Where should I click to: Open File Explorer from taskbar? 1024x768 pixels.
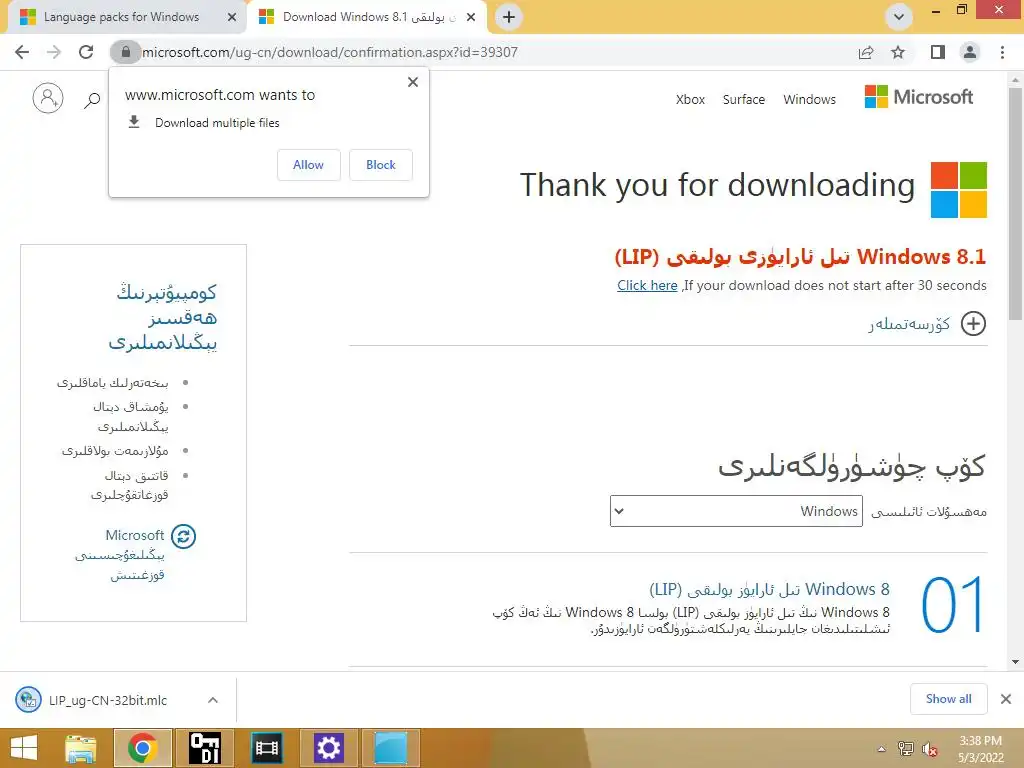[x=80, y=748]
